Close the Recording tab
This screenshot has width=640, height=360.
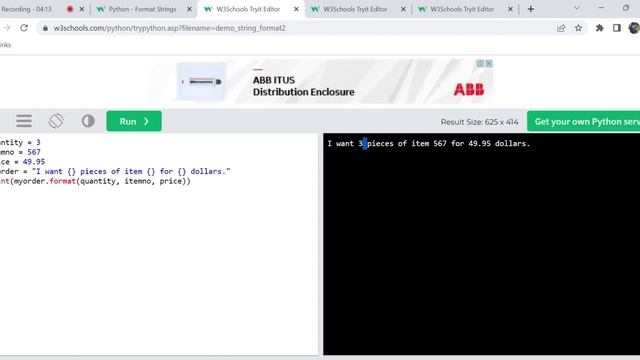tap(82, 9)
